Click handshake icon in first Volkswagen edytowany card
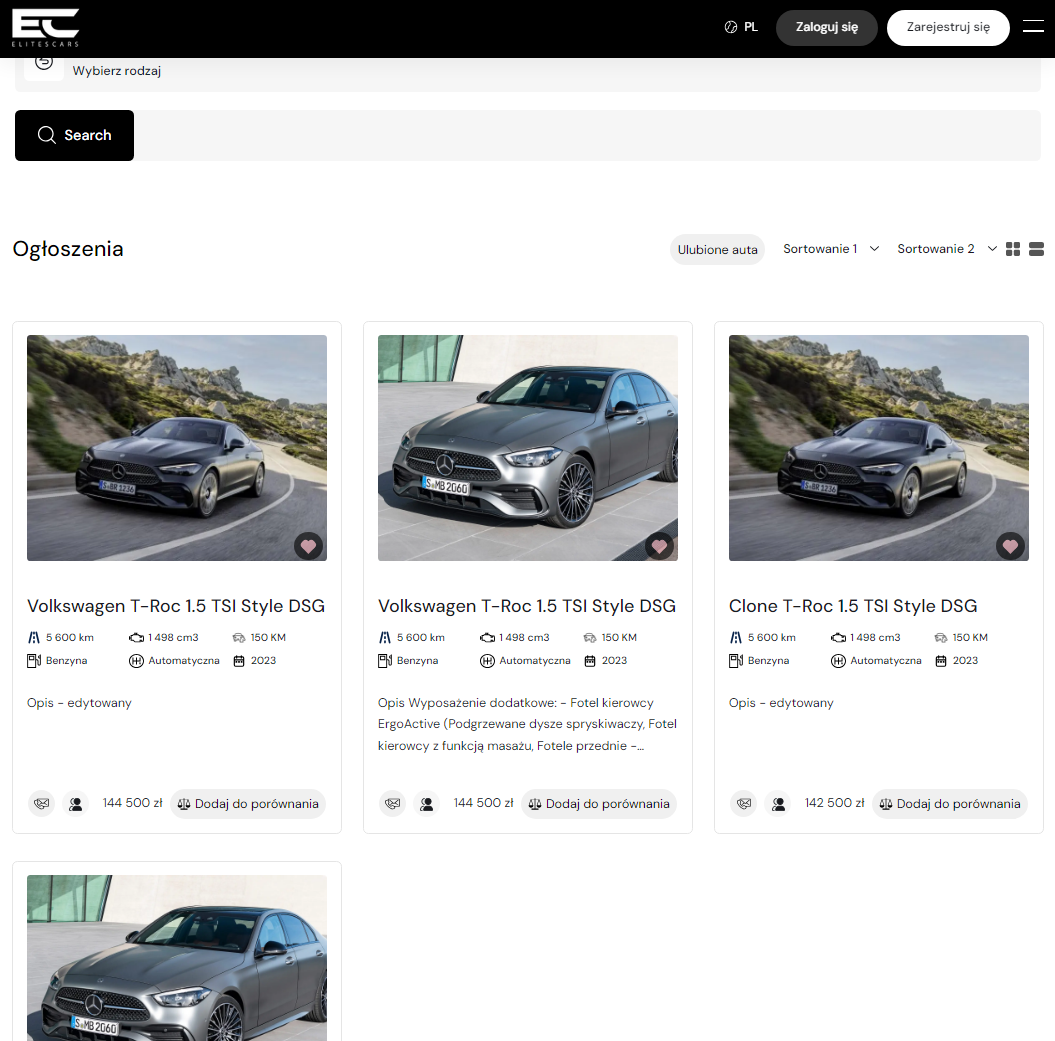 tap(42, 803)
